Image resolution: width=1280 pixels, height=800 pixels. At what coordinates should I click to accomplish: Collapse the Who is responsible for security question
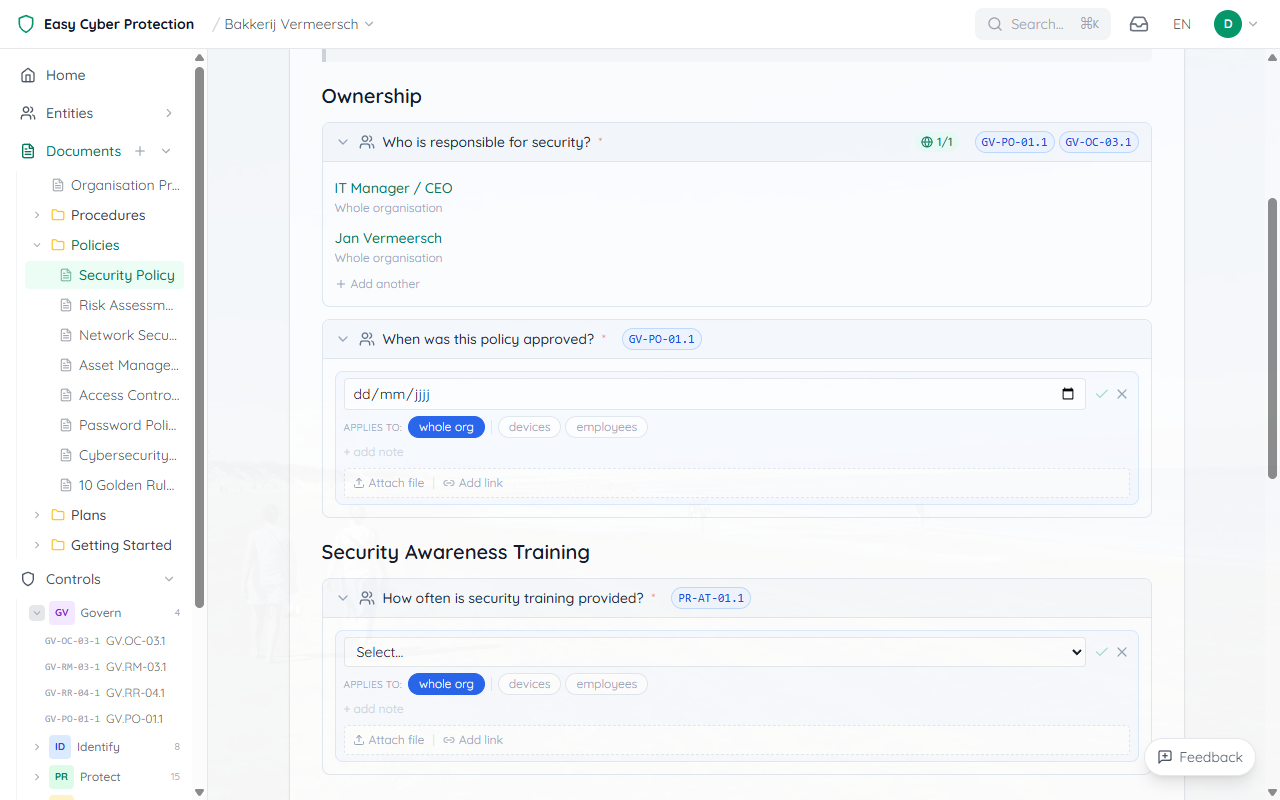click(343, 142)
